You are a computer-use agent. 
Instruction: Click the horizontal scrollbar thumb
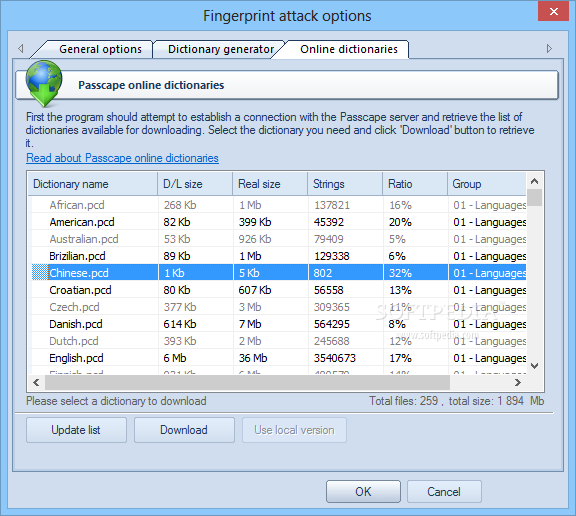pyautogui.click(x=247, y=383)
